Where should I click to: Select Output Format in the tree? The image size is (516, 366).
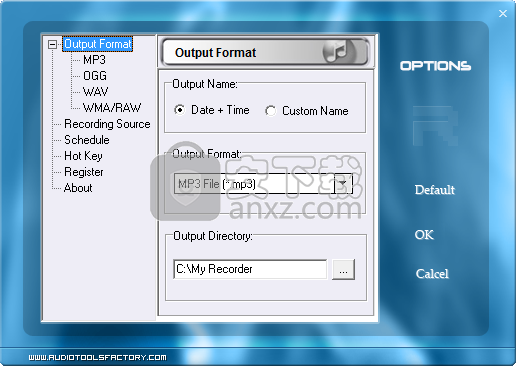click(98, 44)
